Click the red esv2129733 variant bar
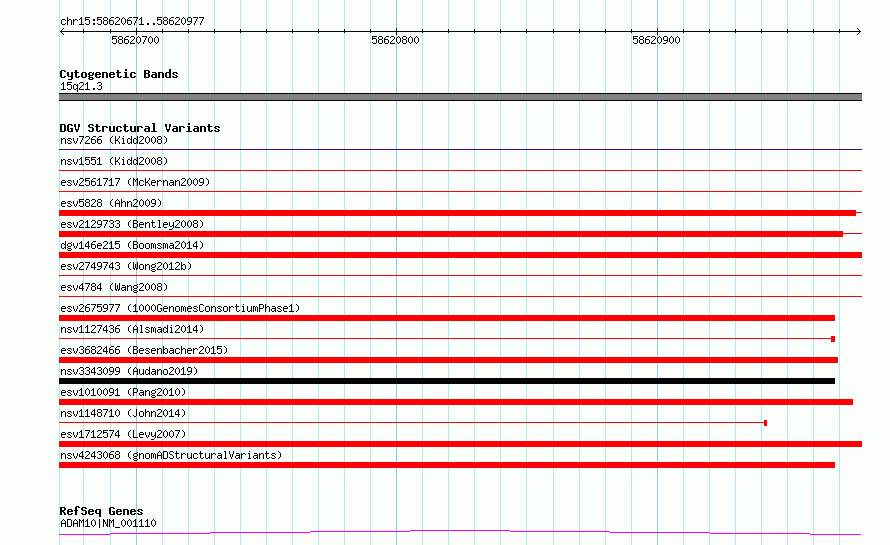This screenshot has width=890, height=545. [451, 234]
